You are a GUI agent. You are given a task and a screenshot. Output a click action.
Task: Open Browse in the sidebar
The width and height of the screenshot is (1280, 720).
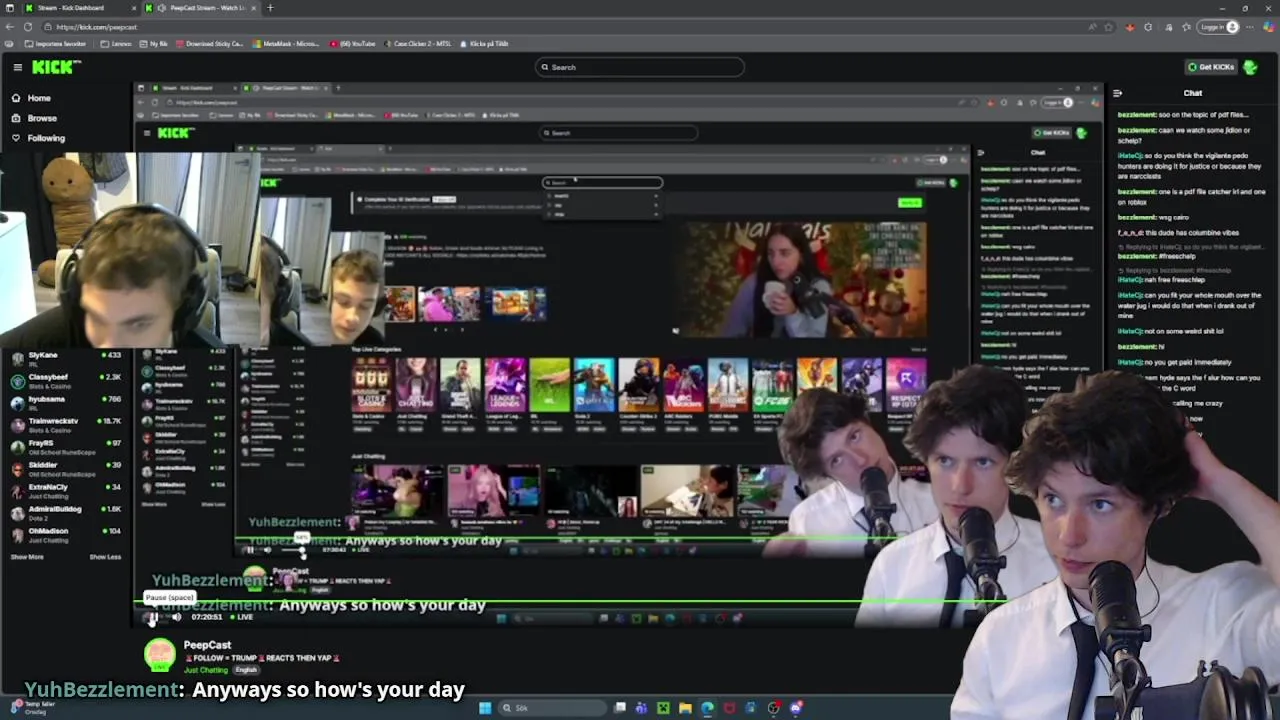(x=34, y=118)
